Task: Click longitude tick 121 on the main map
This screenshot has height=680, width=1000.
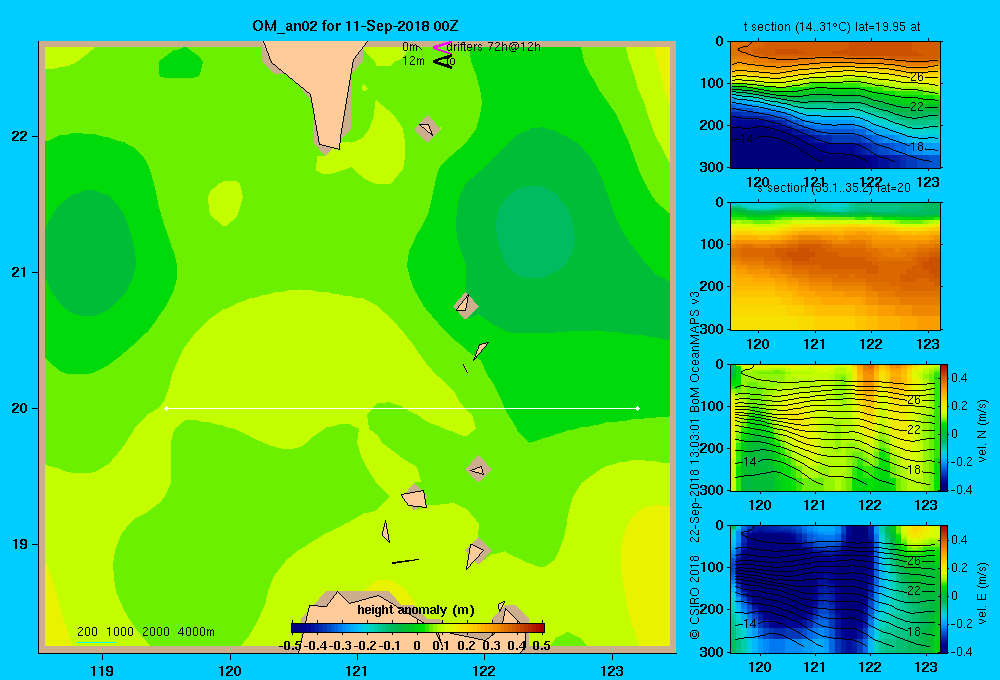Action: [x=357, y=670]
